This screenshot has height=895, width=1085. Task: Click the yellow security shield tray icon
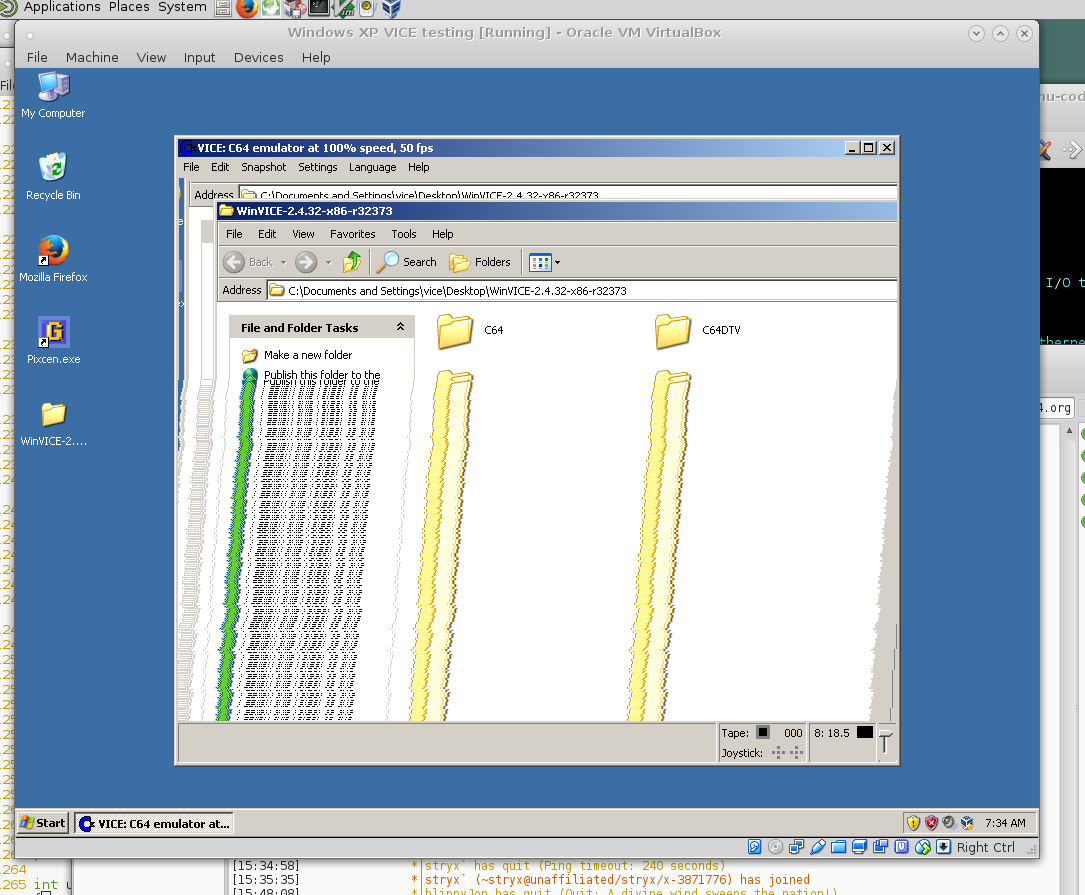tap(913, 822)
